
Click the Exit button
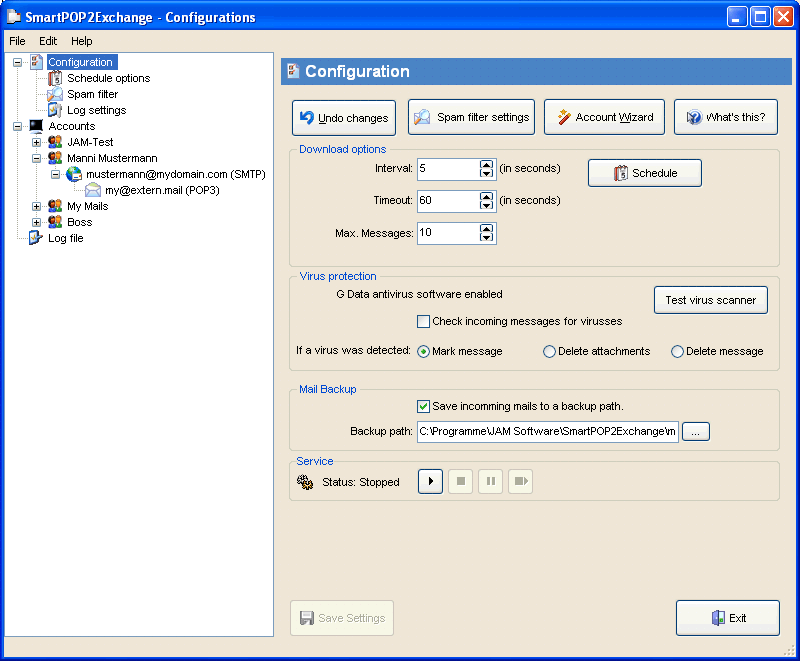click(728, 618)
